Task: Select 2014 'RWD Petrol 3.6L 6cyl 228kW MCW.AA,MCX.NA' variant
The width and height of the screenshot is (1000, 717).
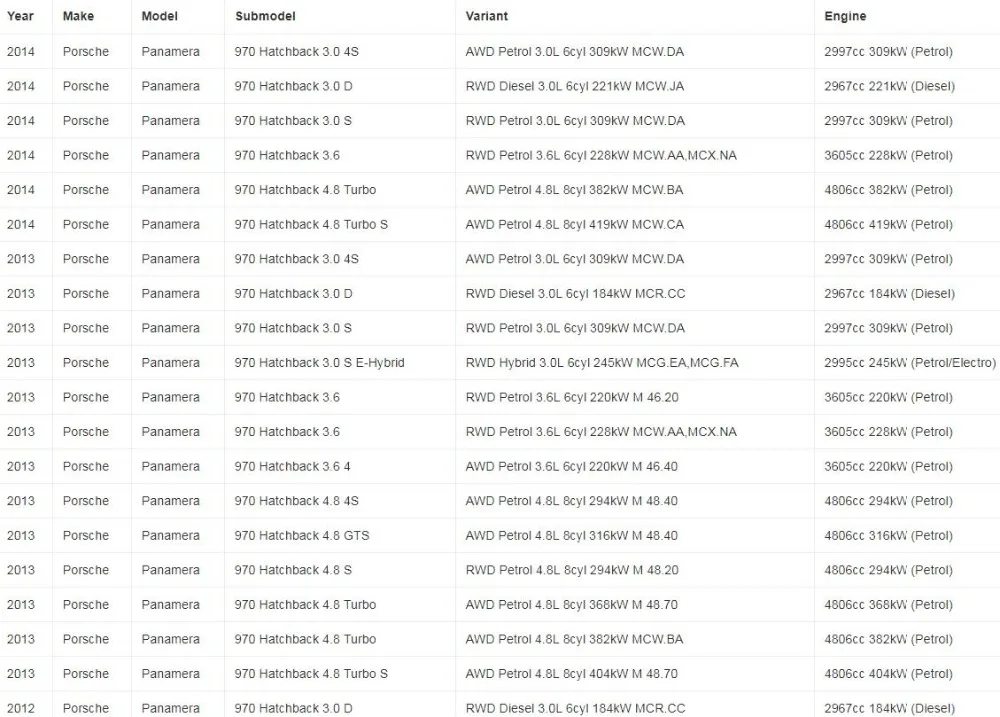Action: [601, 155]
